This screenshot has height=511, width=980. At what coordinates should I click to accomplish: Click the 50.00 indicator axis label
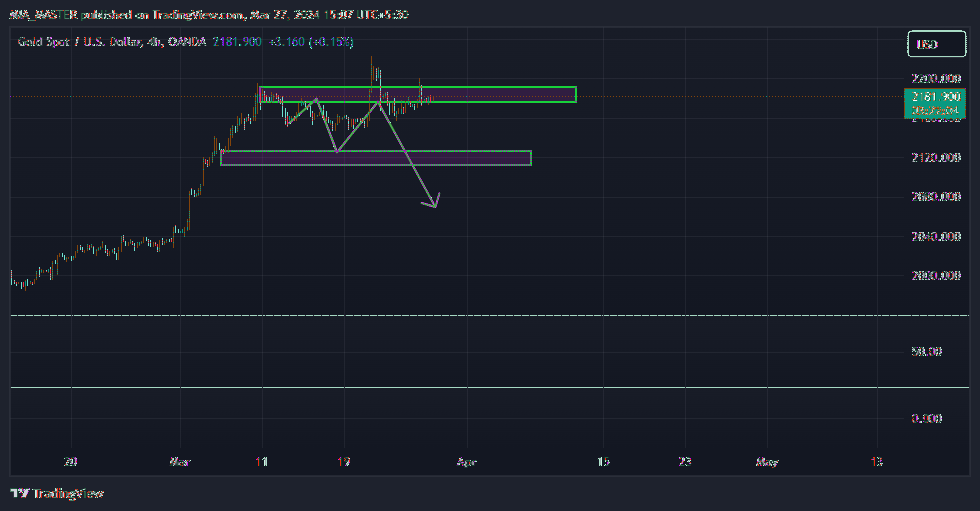[926, 352]
